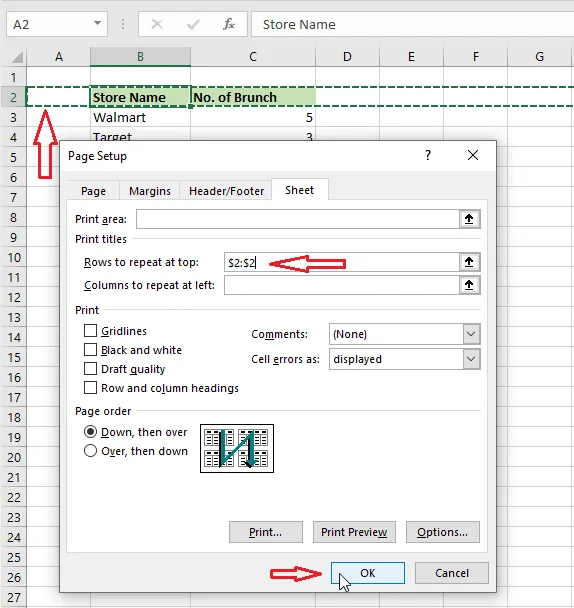Click the Store Name cell
This screenshot has width=574, height=608.
click(140, 97)
